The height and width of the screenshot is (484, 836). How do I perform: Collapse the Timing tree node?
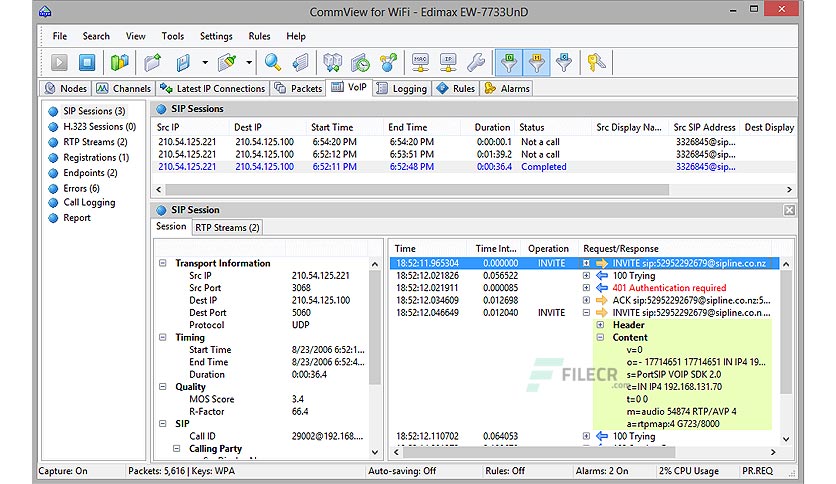[x=163, y=337]
